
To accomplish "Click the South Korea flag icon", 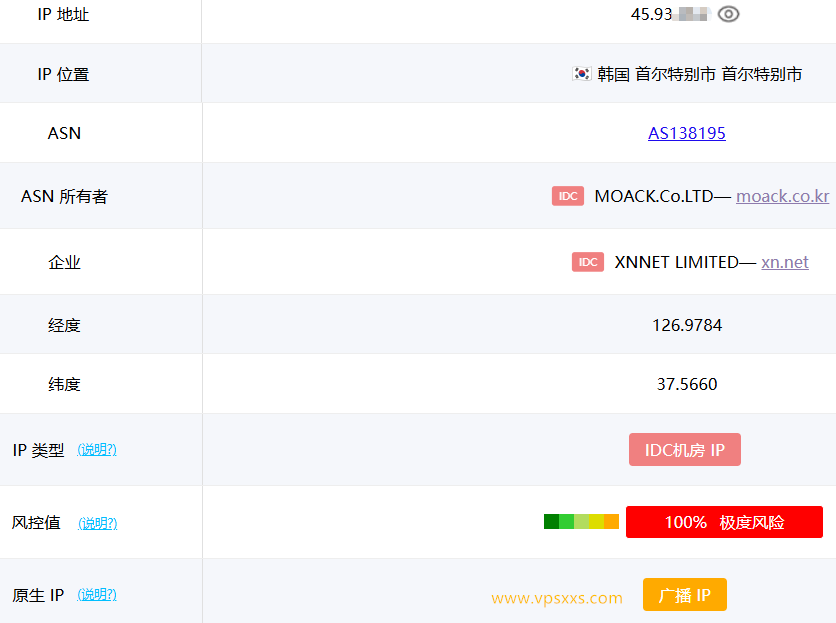I will 580,73.
